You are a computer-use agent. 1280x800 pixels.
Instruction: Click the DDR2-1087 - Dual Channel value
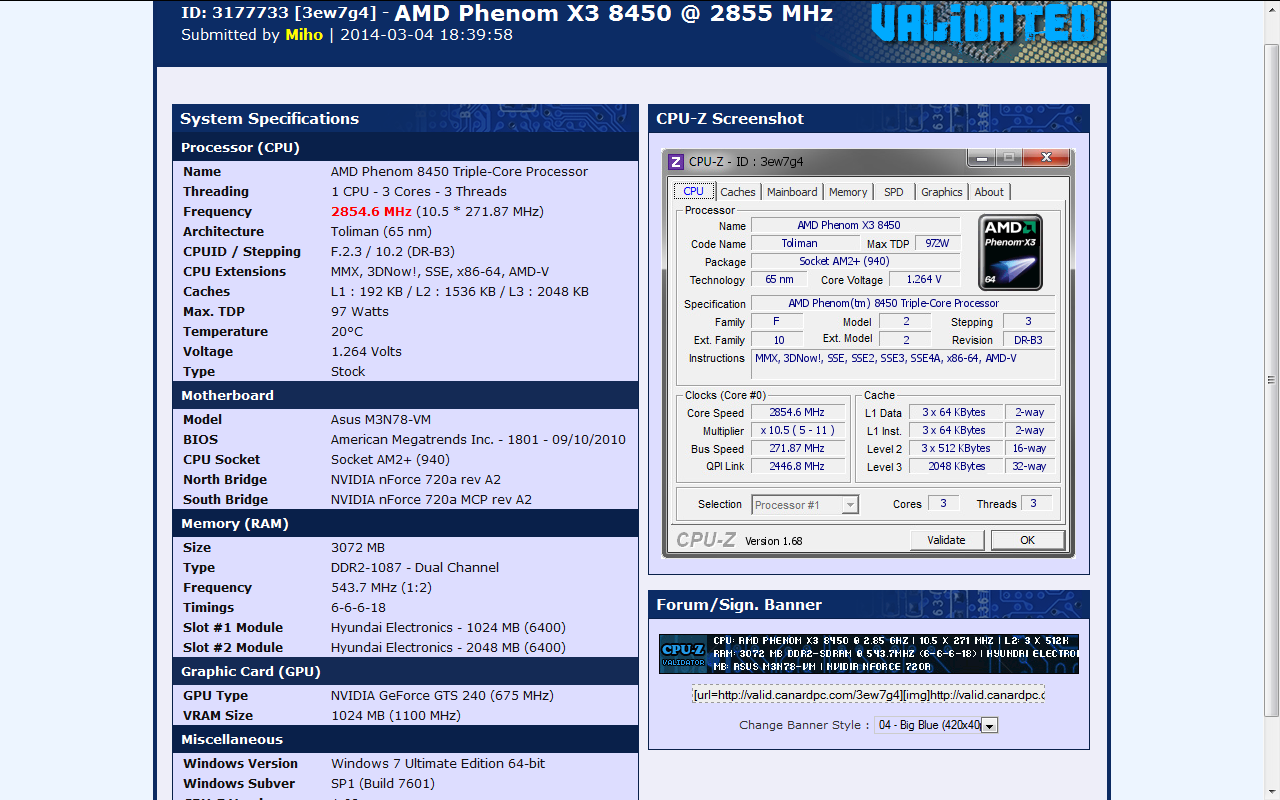click(x=415, y=568)
